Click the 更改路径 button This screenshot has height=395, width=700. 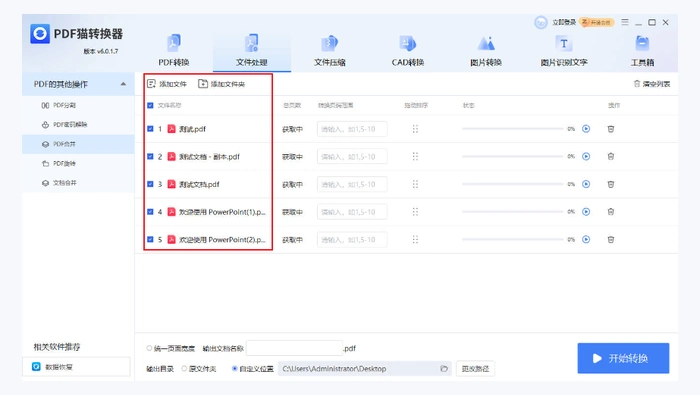pyautogui.click(x=475, y=369)
